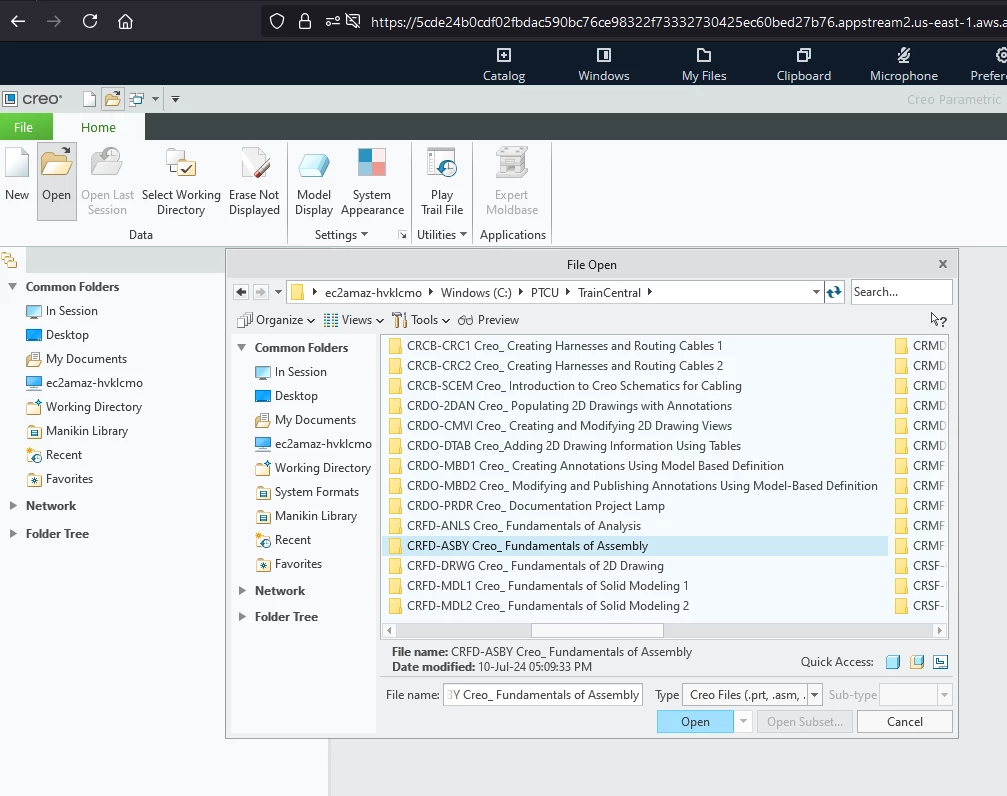Viewport: 1007px width, 796px height.
Task: Click open folder icon in quick access toolbar
Action: (x=112, y=99)
